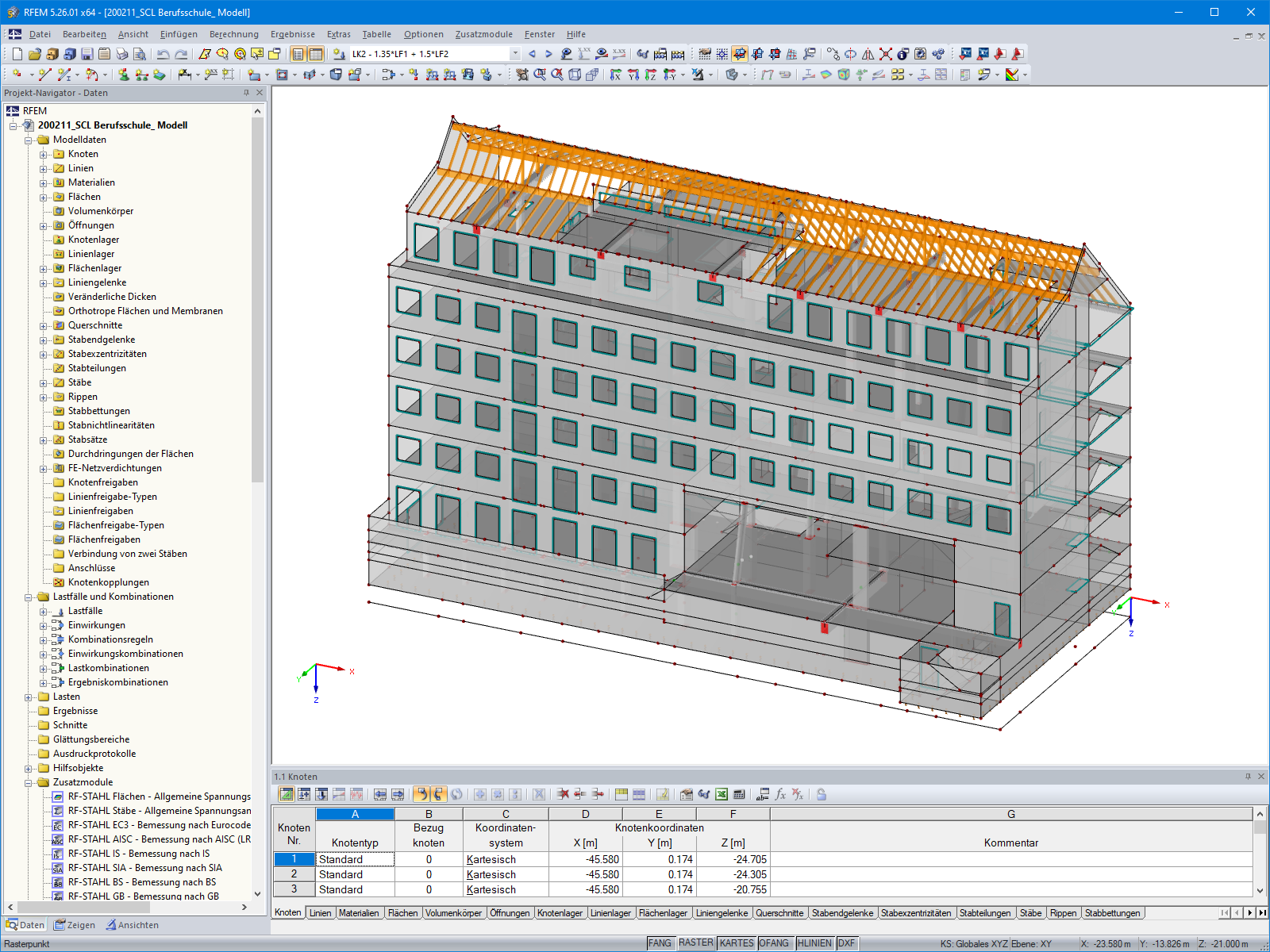Toggle RASTER grid in the status bar
This screenshot has height=952, width=1270.
coord(697,943)
